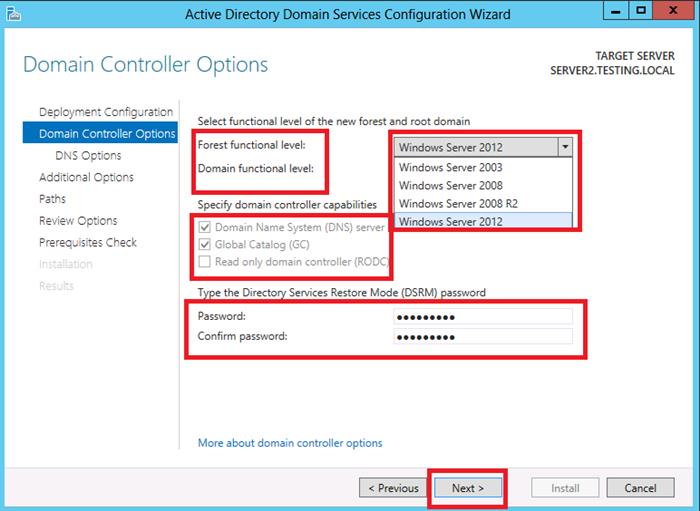Click the Domain Controller Options heading
Screen dimensions: 700x511
pos(146,64)
